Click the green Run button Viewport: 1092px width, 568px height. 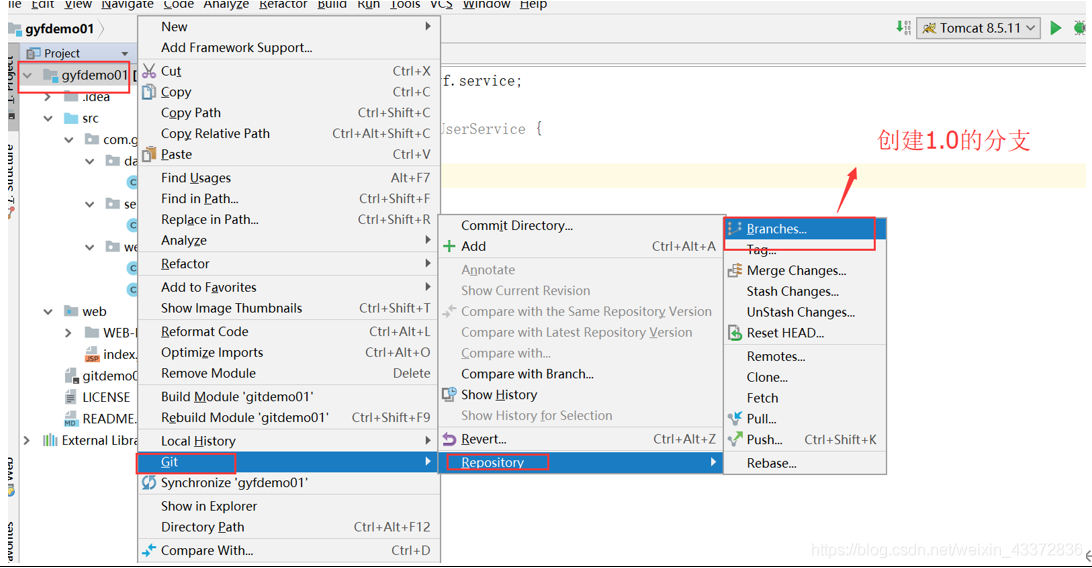click(1055, 28)
